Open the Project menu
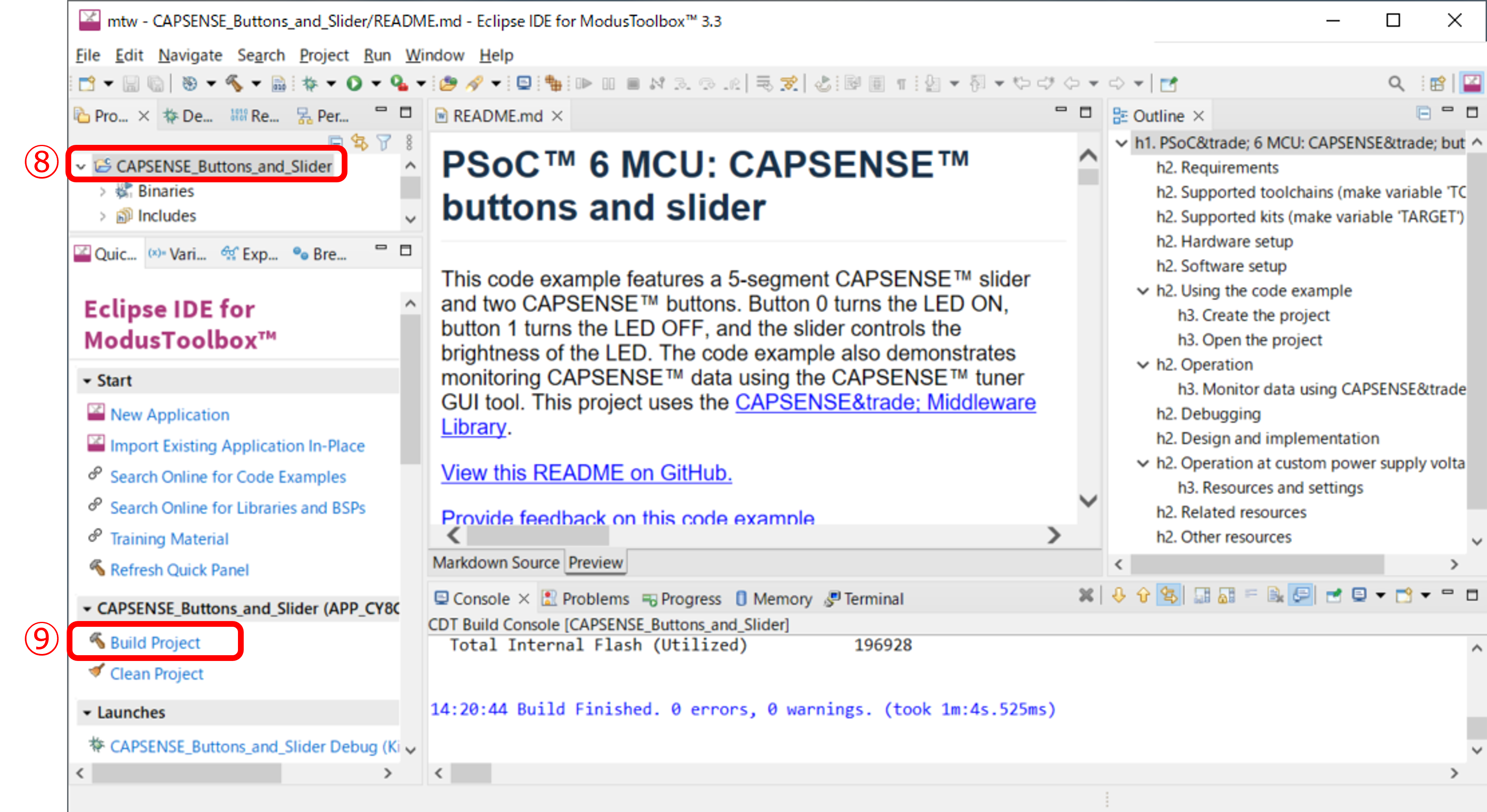This screenshot has width=1487, height=812. (x=324, y=55)
